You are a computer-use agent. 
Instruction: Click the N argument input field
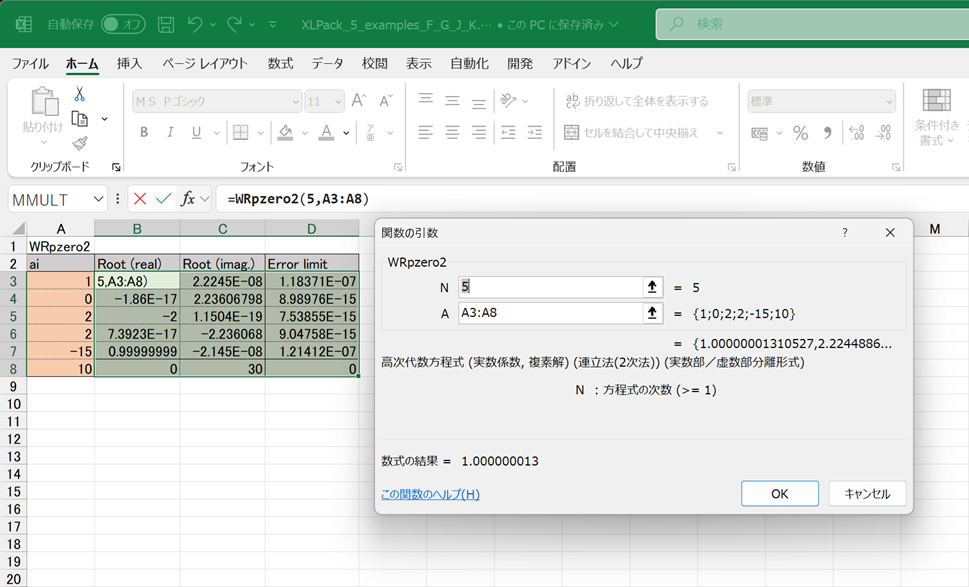(550, 287)
